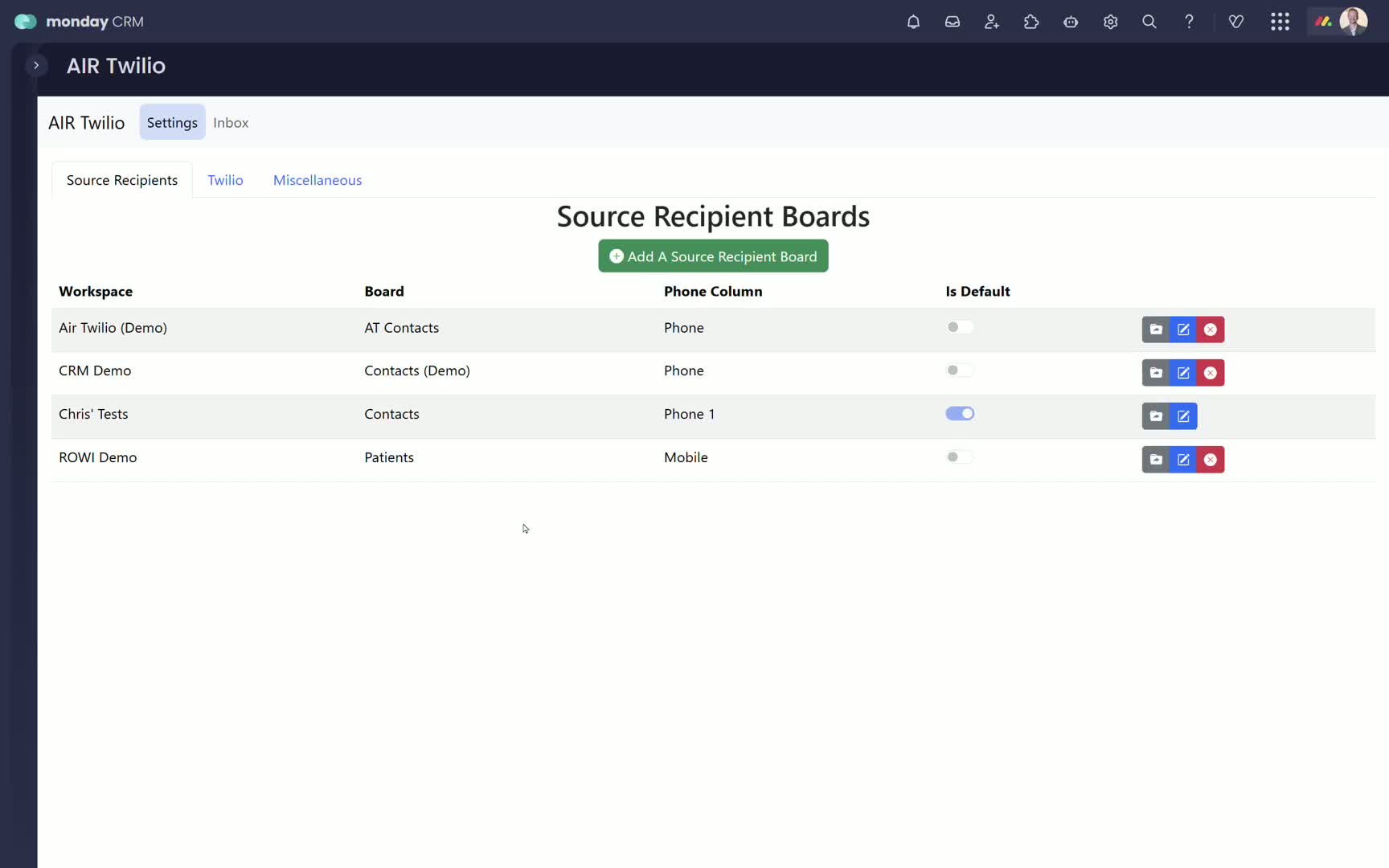Click the Patients board cell
This screenshot has width=1389, height=868.
389,457
